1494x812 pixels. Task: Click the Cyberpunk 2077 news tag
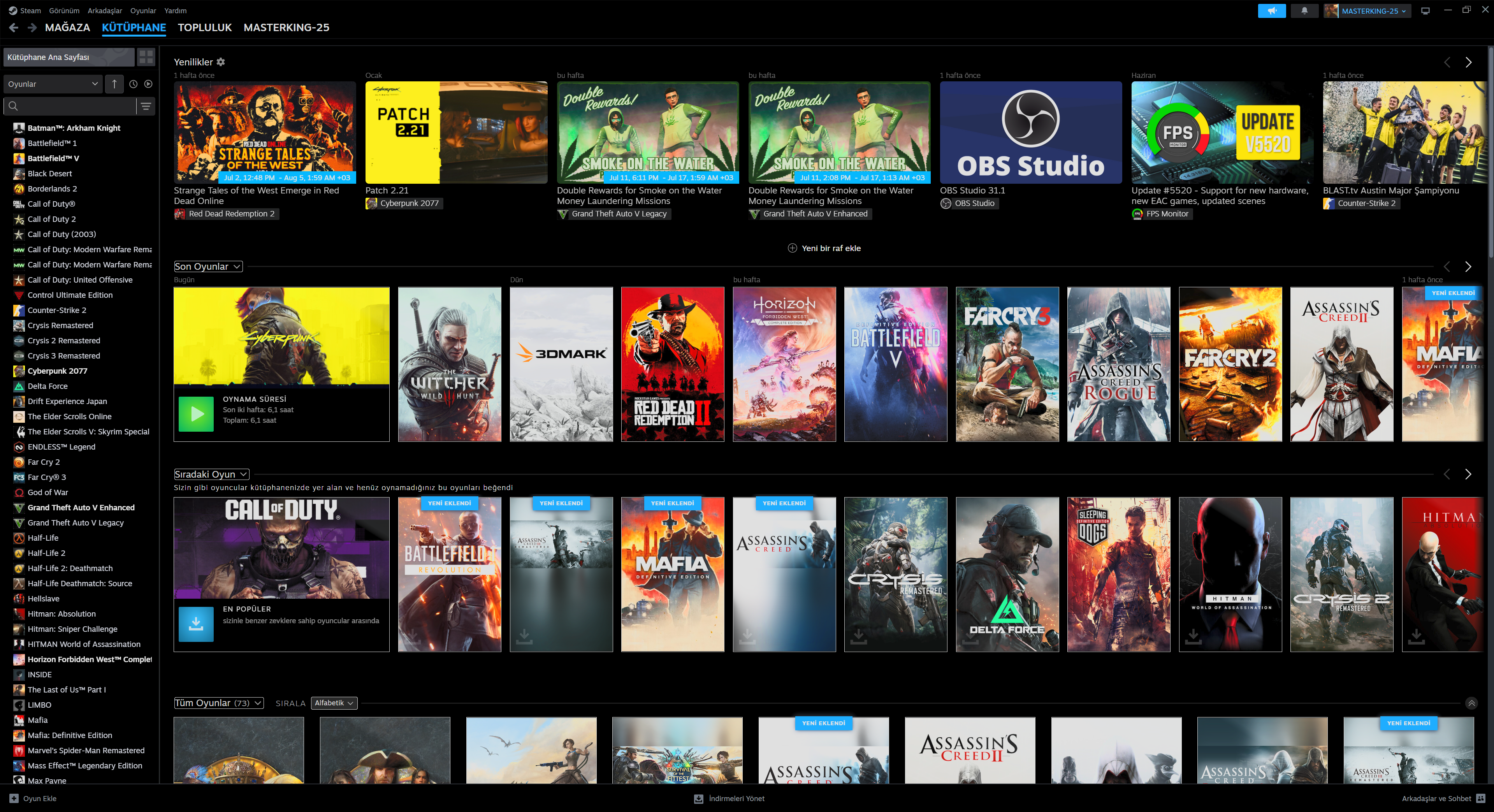(404, 203)
